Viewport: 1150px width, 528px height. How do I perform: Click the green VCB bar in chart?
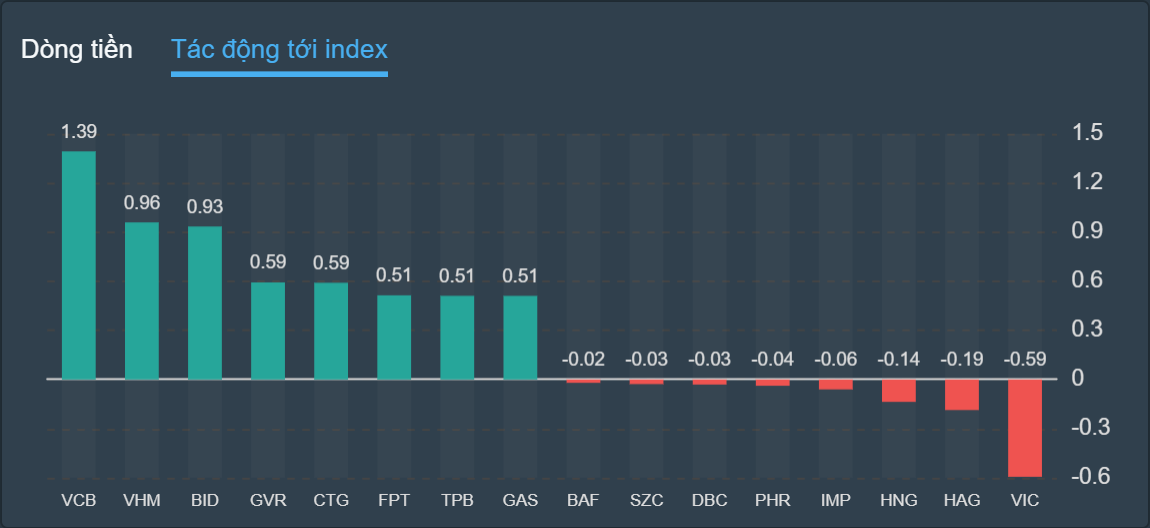(79, 265)
